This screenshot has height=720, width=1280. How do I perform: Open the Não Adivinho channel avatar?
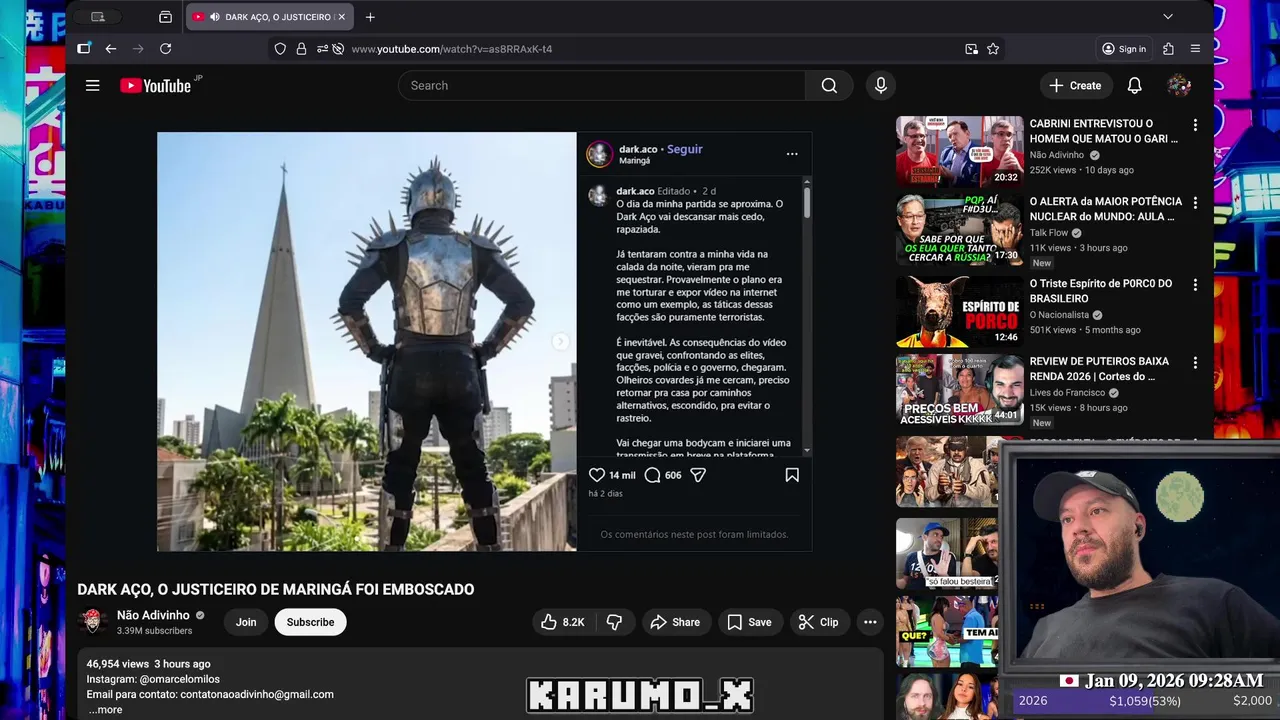pos(93,622)
